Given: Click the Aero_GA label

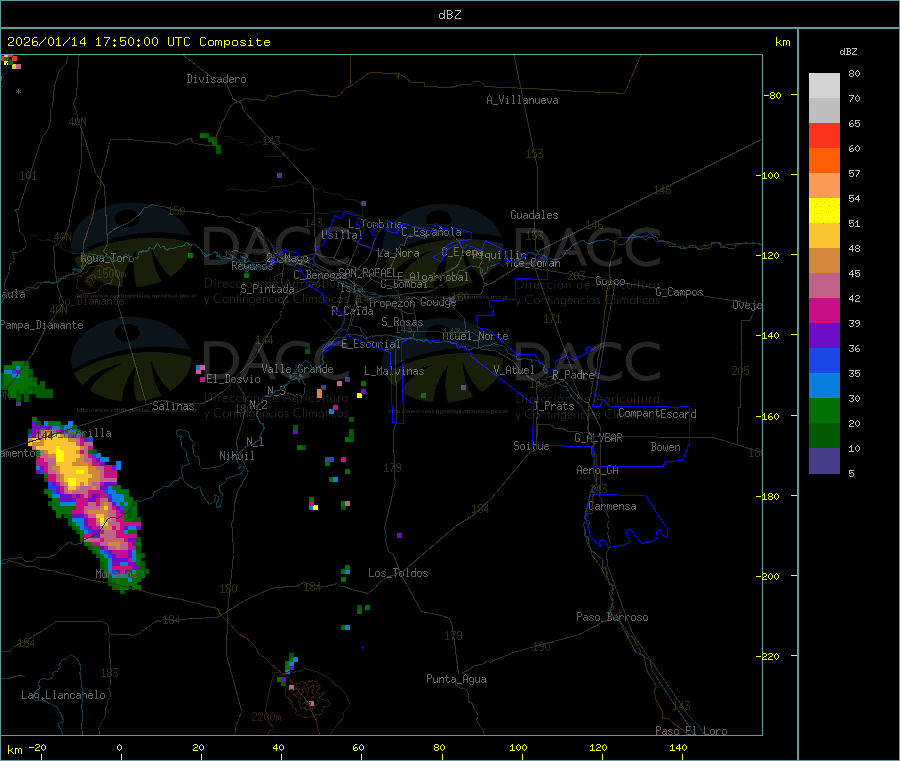Looking at the screenshot, I should 598,470.
